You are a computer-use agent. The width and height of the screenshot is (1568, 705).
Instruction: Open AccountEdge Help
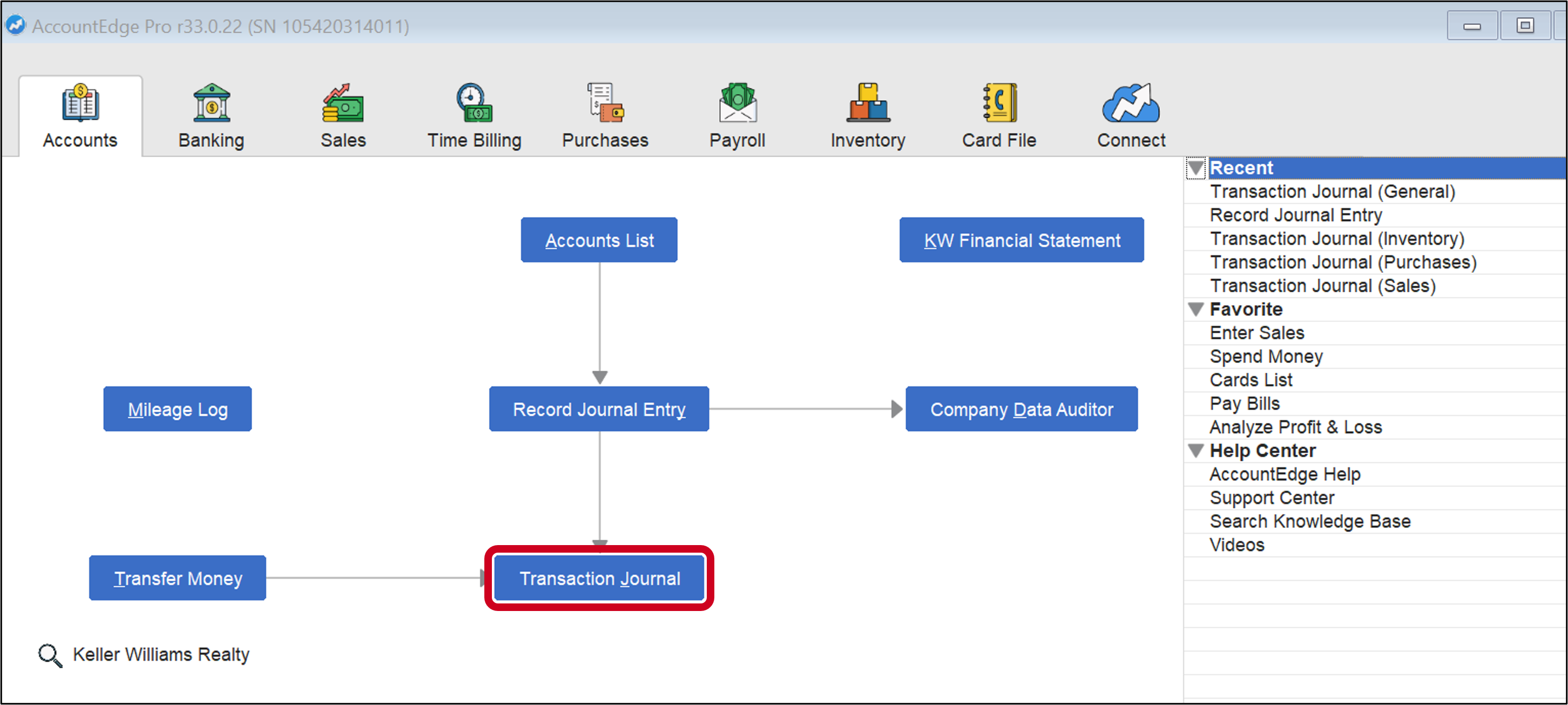coord(1285,474)
